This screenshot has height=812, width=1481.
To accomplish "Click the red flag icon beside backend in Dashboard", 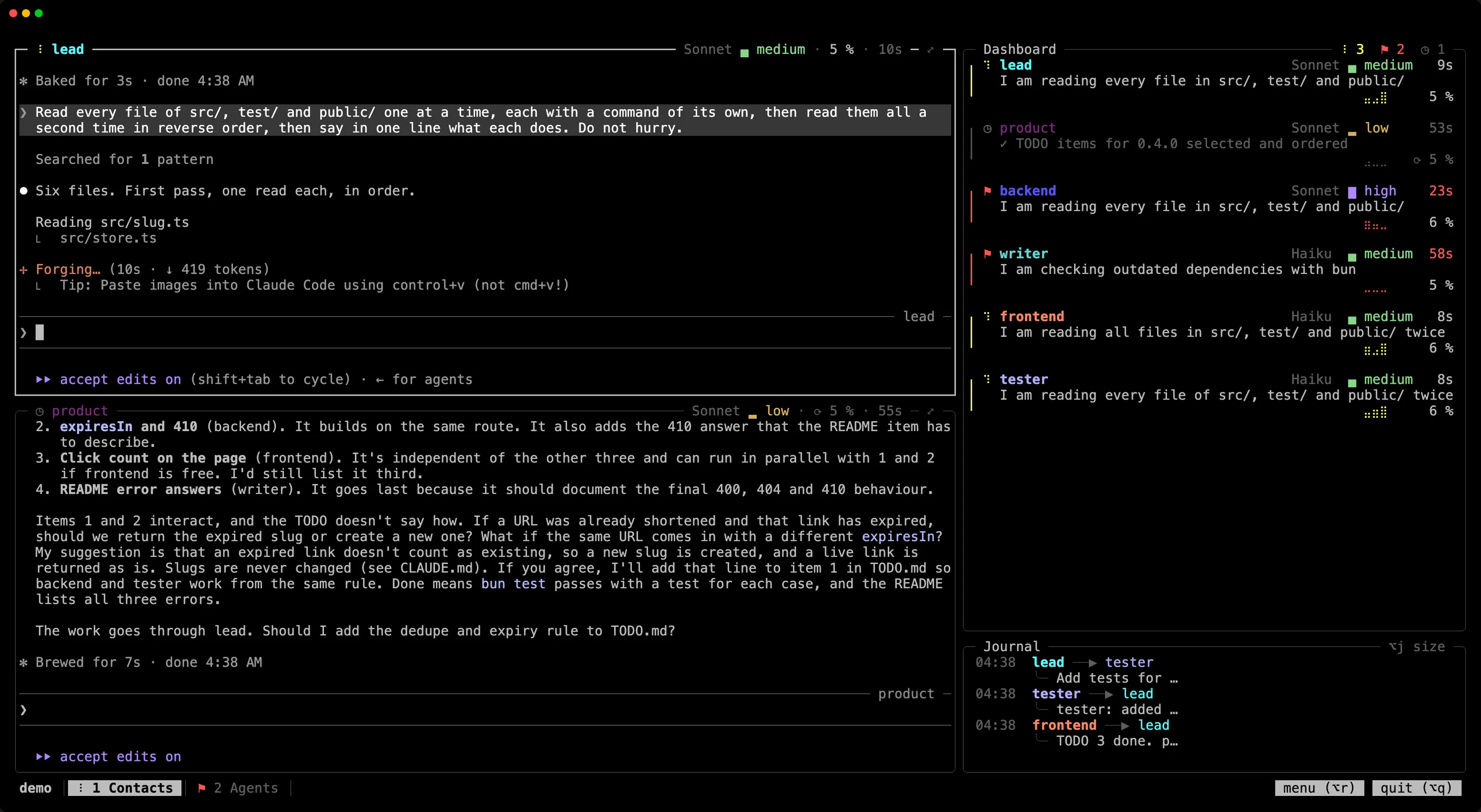I will [987, 191].
